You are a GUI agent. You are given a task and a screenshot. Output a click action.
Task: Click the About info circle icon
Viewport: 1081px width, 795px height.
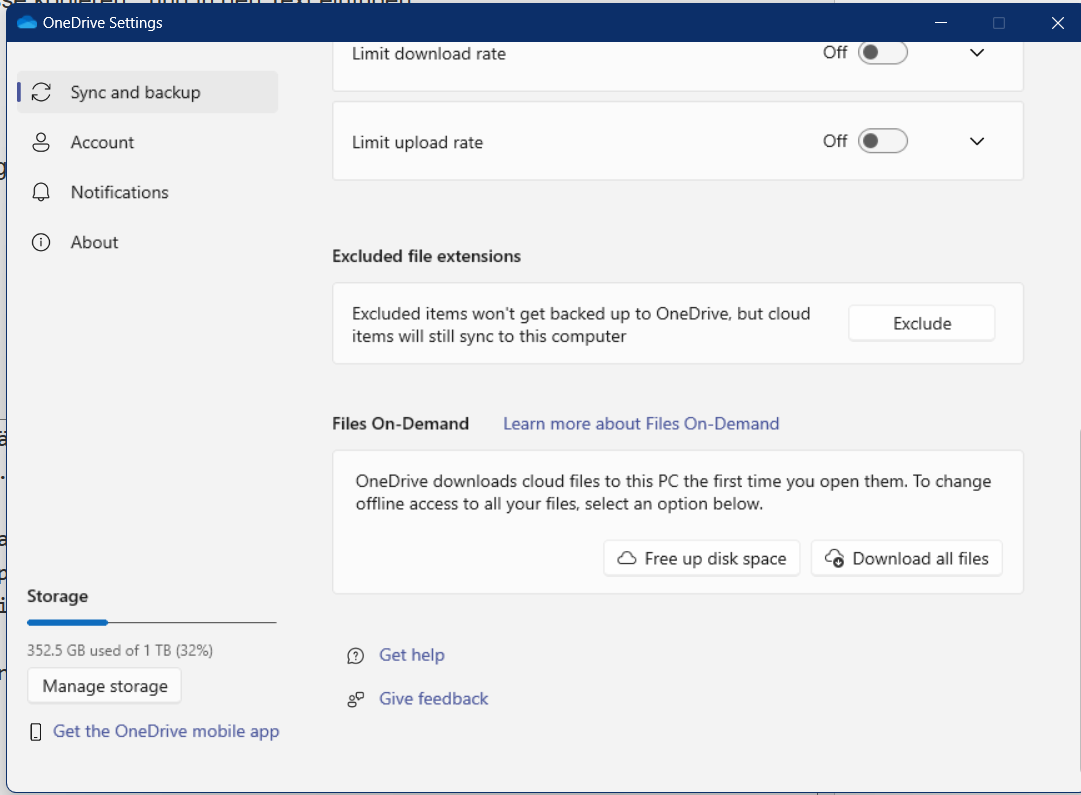(41, 242)
